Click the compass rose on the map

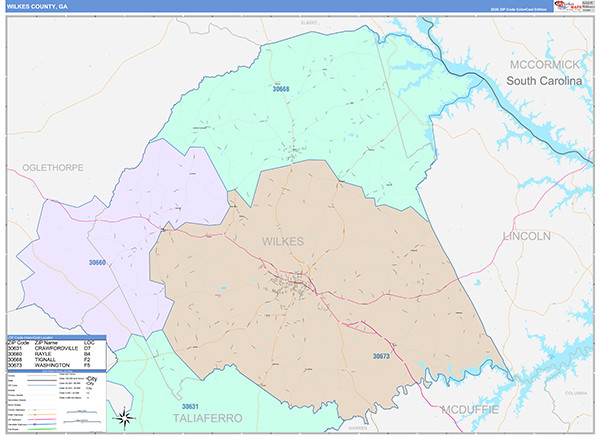(x=124, y=418)
